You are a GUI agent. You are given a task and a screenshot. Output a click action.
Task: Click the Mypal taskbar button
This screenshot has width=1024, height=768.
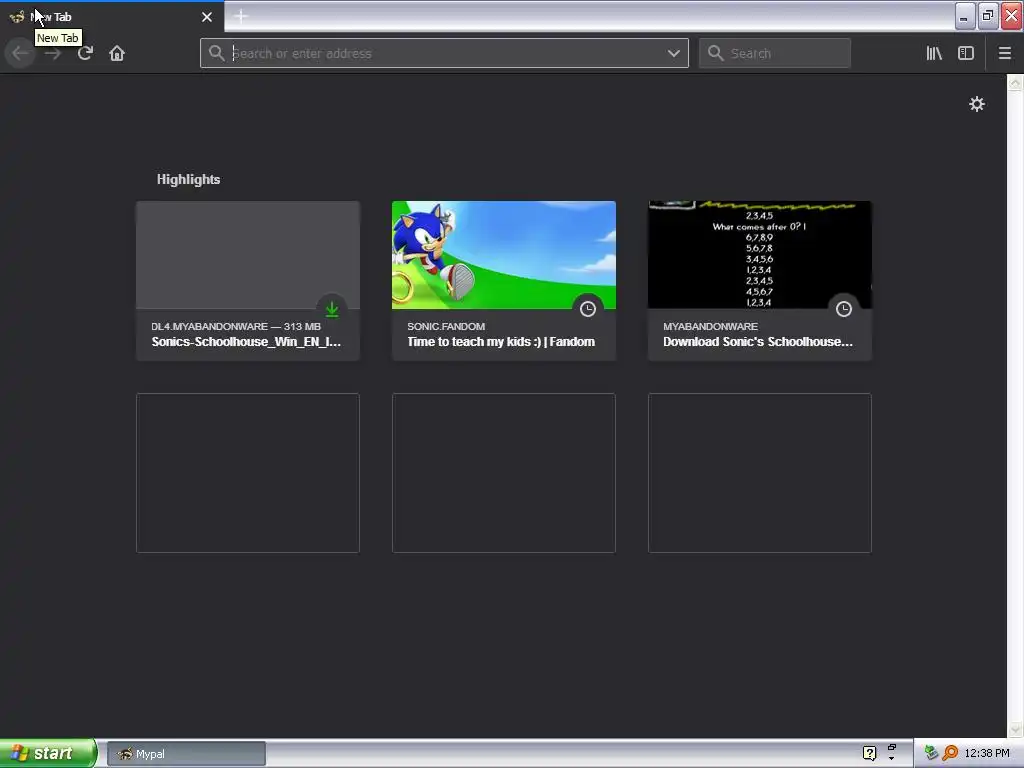pos(186,754)
